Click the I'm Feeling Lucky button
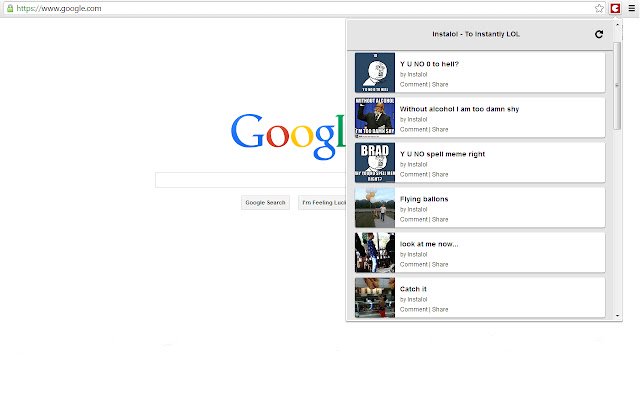The width and height of the screenshot is (640, 400). (322, 202)
